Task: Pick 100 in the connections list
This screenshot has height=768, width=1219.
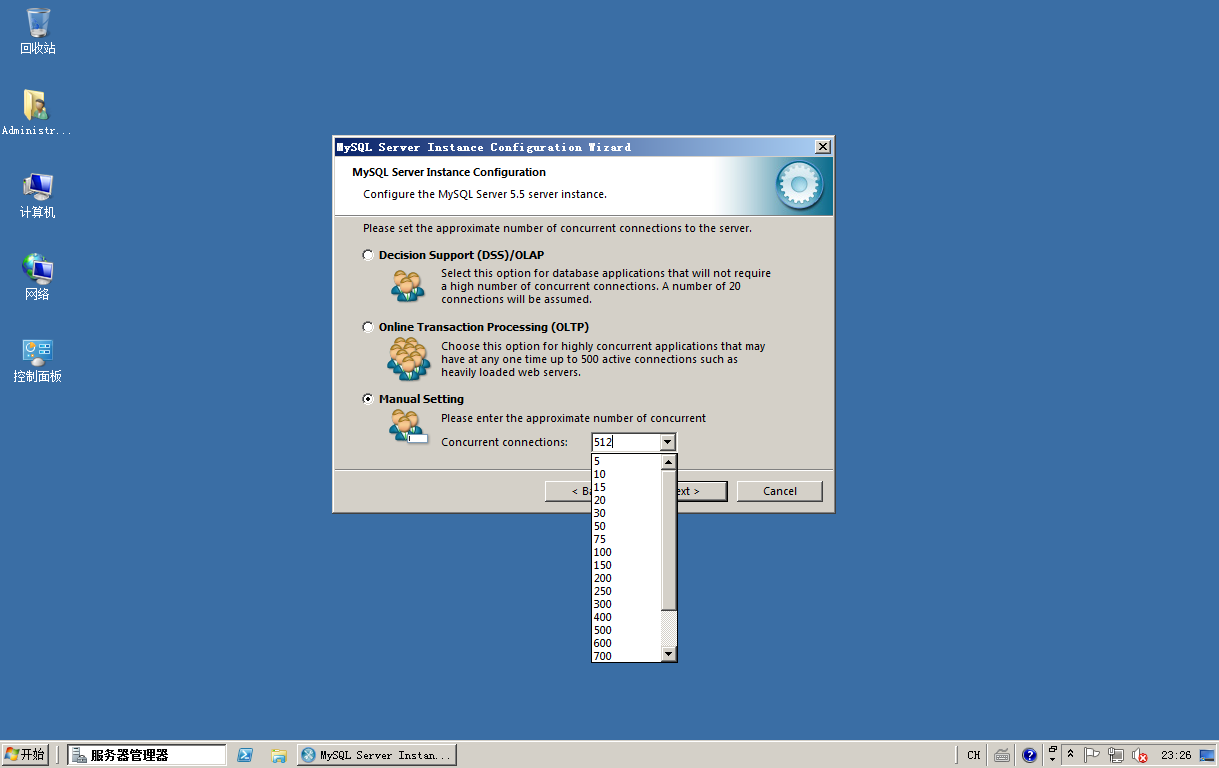Action: (x=626, y=552)
